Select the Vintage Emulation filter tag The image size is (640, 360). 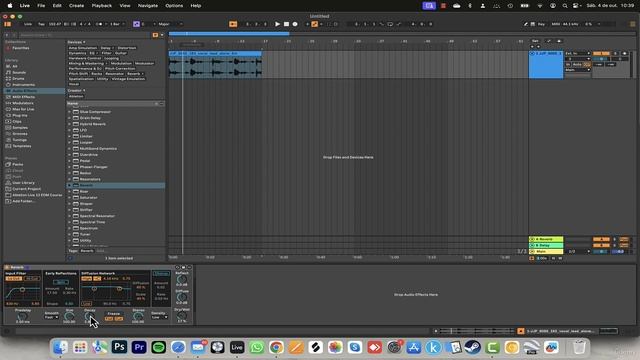[128, 79]
